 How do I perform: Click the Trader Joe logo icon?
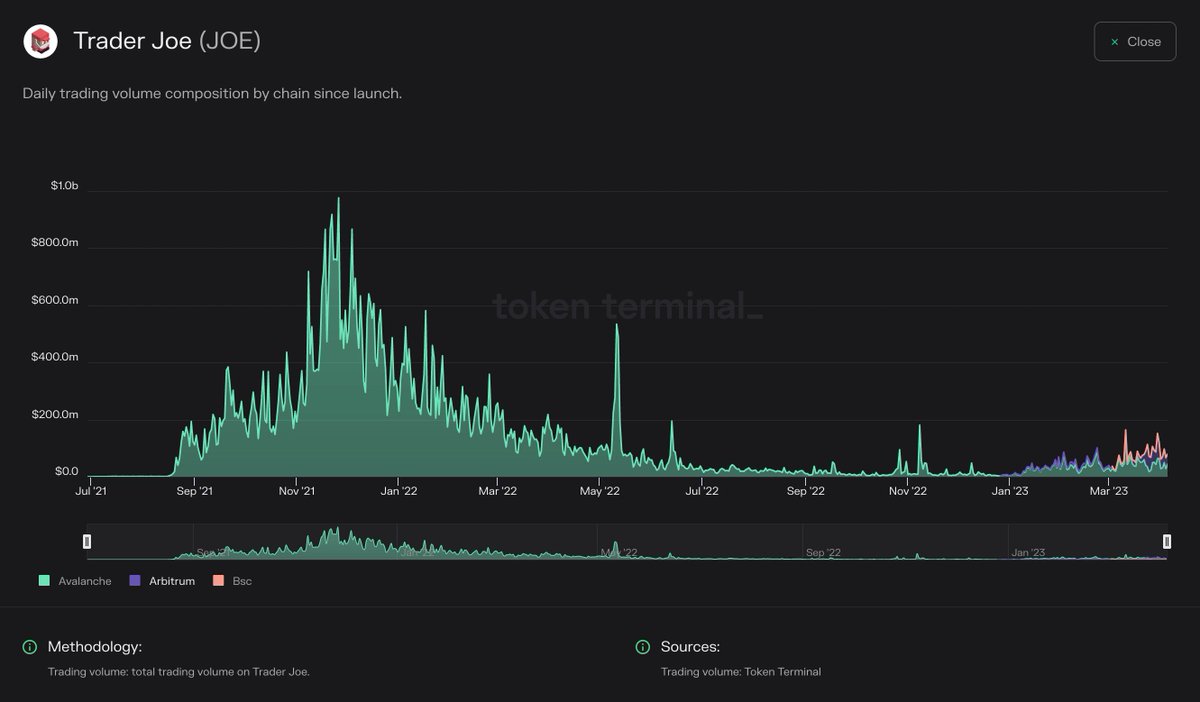(40, 41)
